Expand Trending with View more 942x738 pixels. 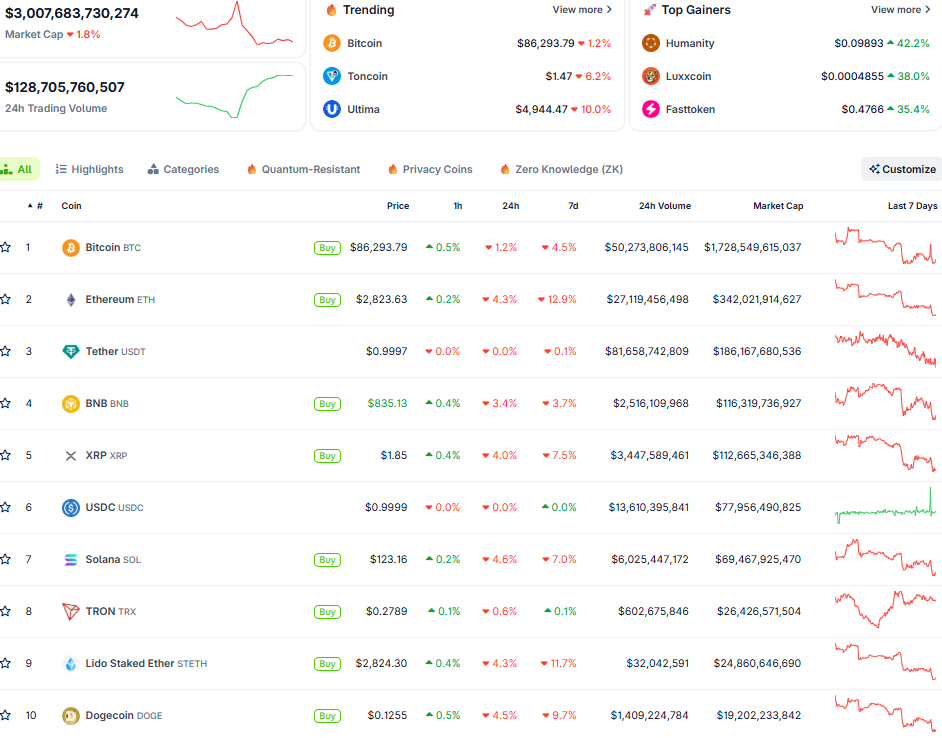click(582, 10)
